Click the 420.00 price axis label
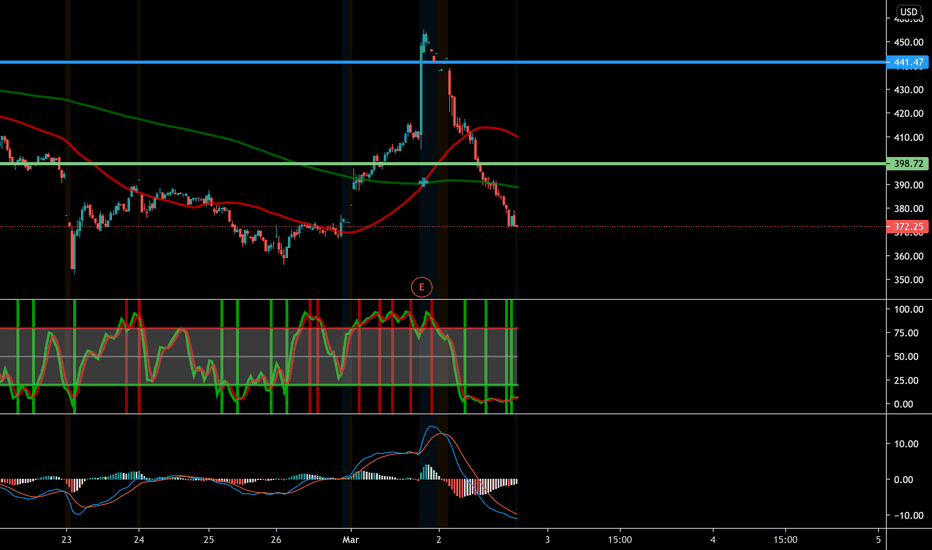 tap(909, 114)
